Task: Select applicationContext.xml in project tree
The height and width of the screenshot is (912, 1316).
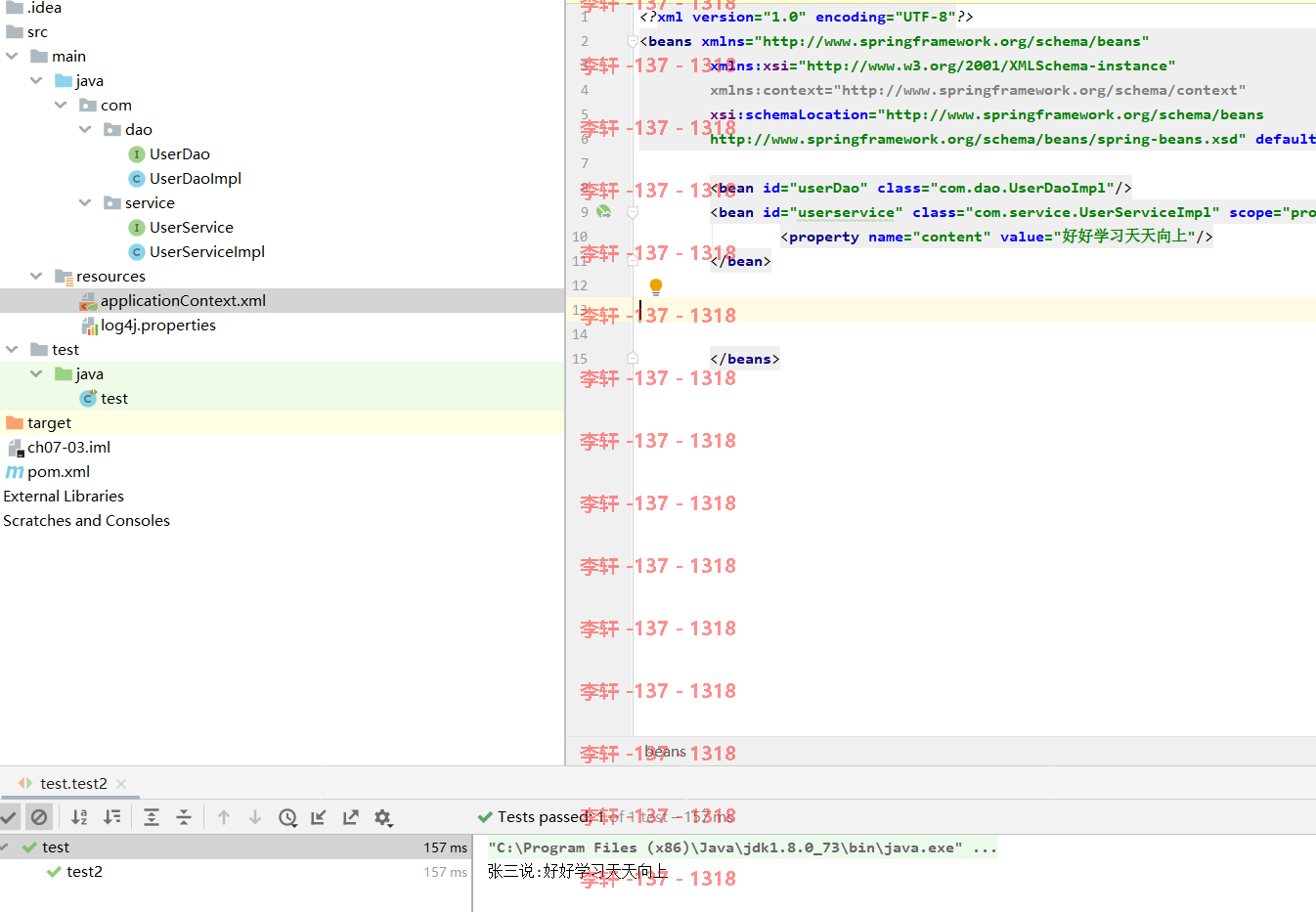Action: (x=282, y=301)
